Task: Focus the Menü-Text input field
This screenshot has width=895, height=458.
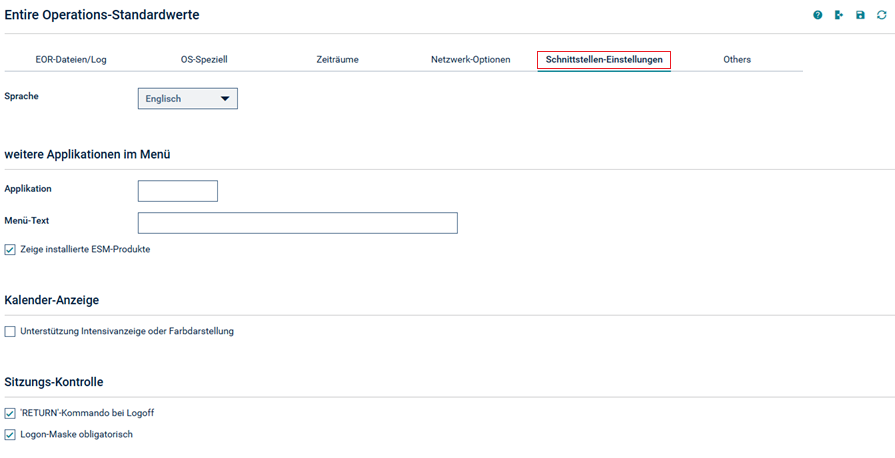Action: pos(297,223)
